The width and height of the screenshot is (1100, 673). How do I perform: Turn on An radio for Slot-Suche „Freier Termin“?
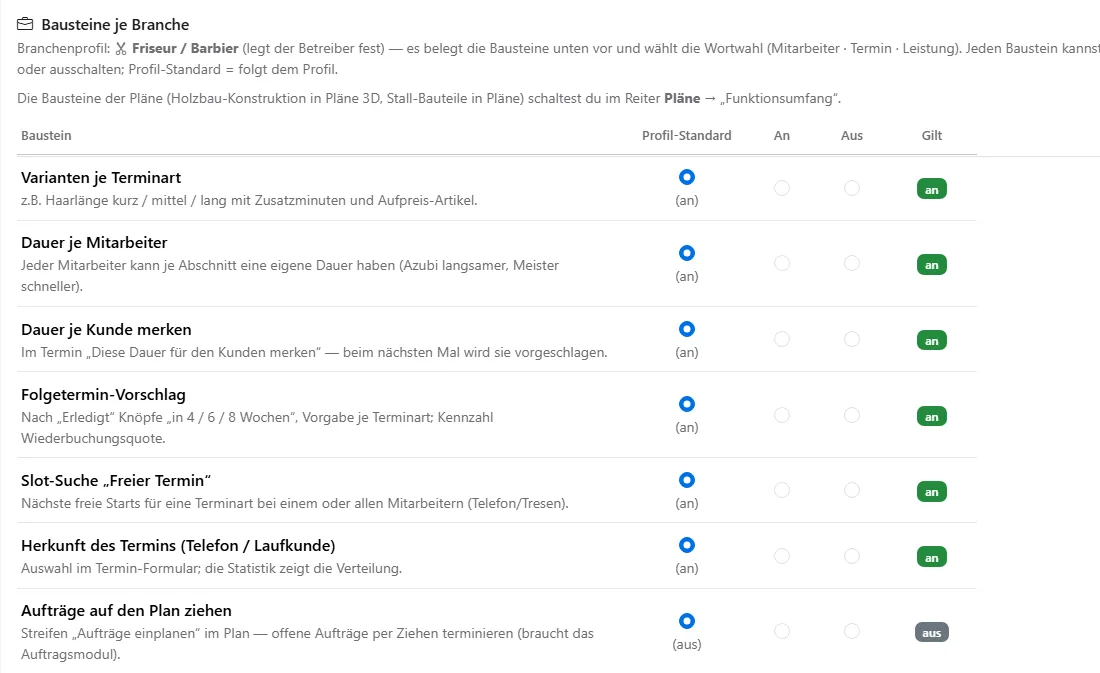point(782,490)
